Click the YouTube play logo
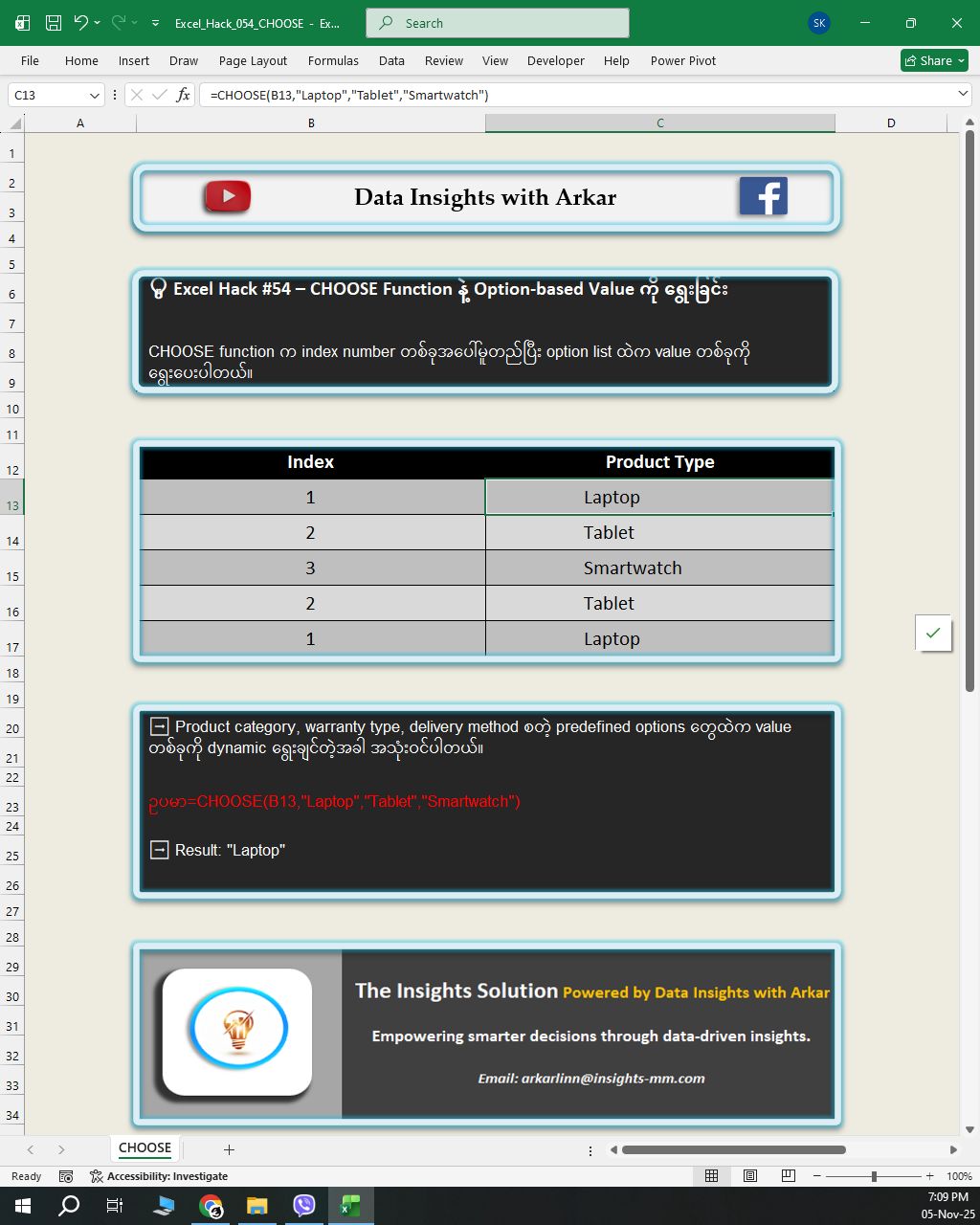980x1225 pixels. [x=227, y=197]
